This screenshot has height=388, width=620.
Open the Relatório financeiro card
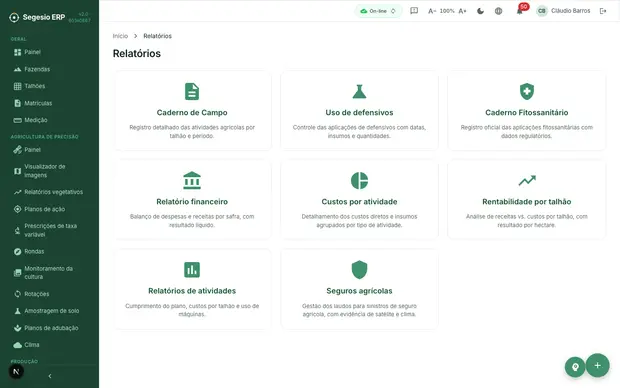tap(192, 200)
